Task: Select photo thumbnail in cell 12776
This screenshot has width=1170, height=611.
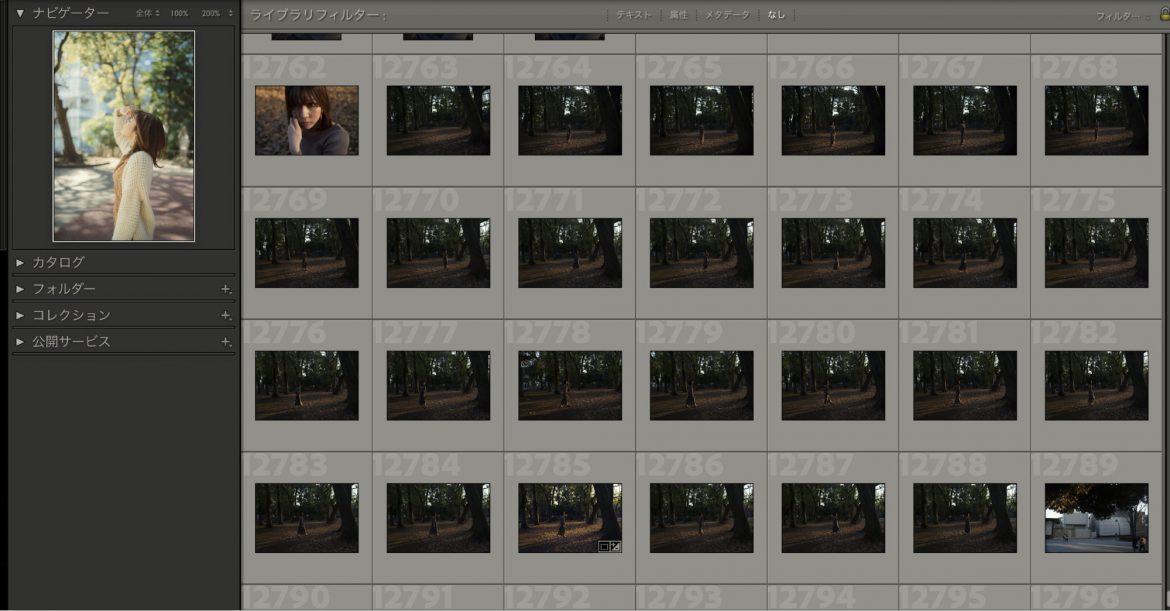Action: tap(307, 386)
